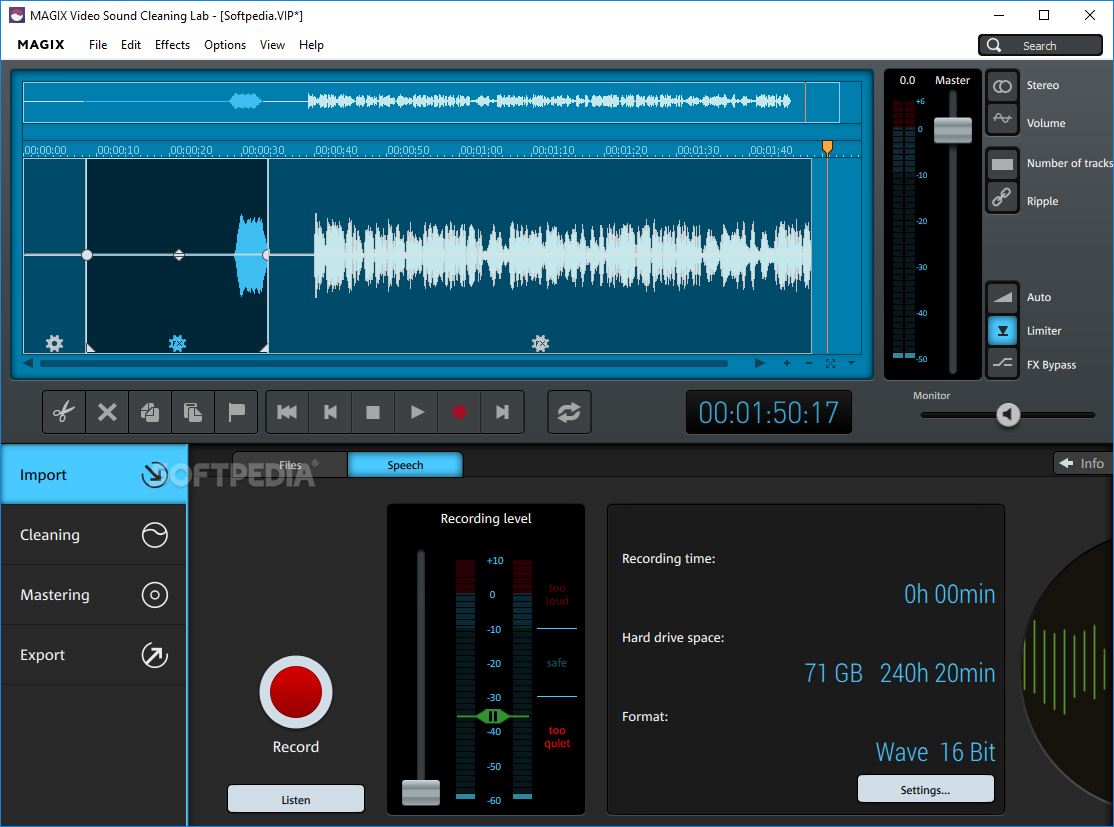Open the Options menu
The width and height of the screenshot is (1114, 827).
tap(225, 45)
